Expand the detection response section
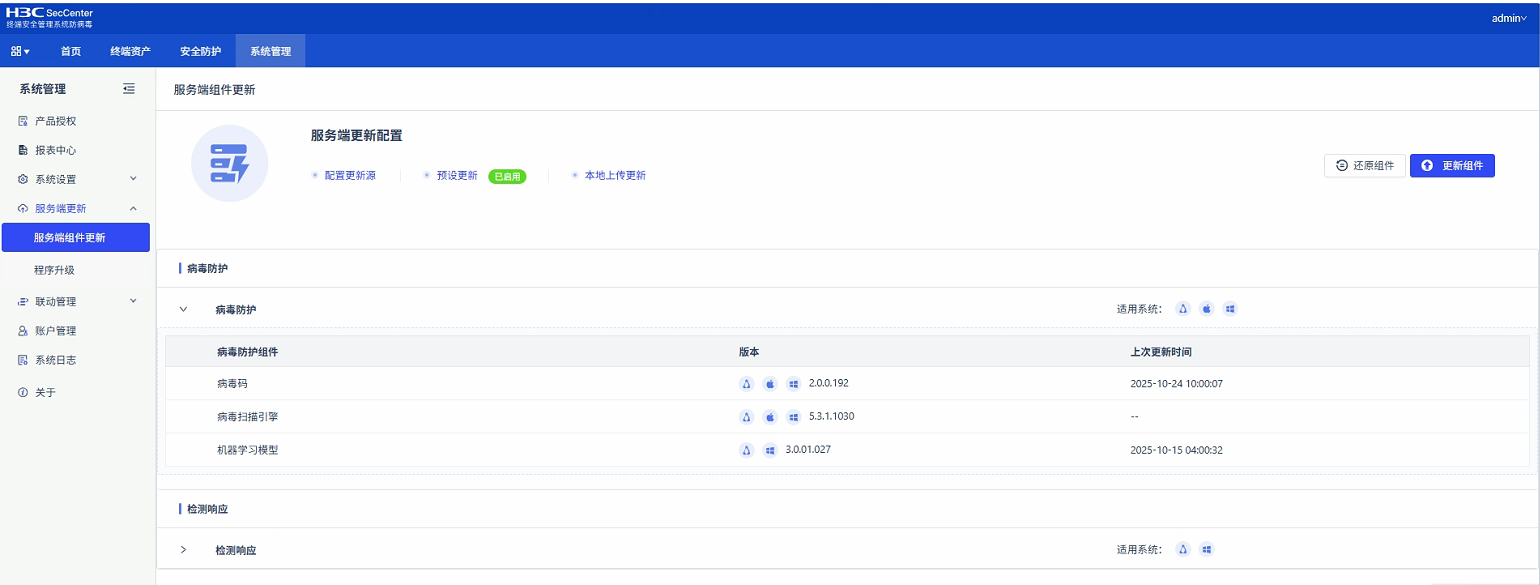The image size is (1540, 585). click(x=183, y=550)
